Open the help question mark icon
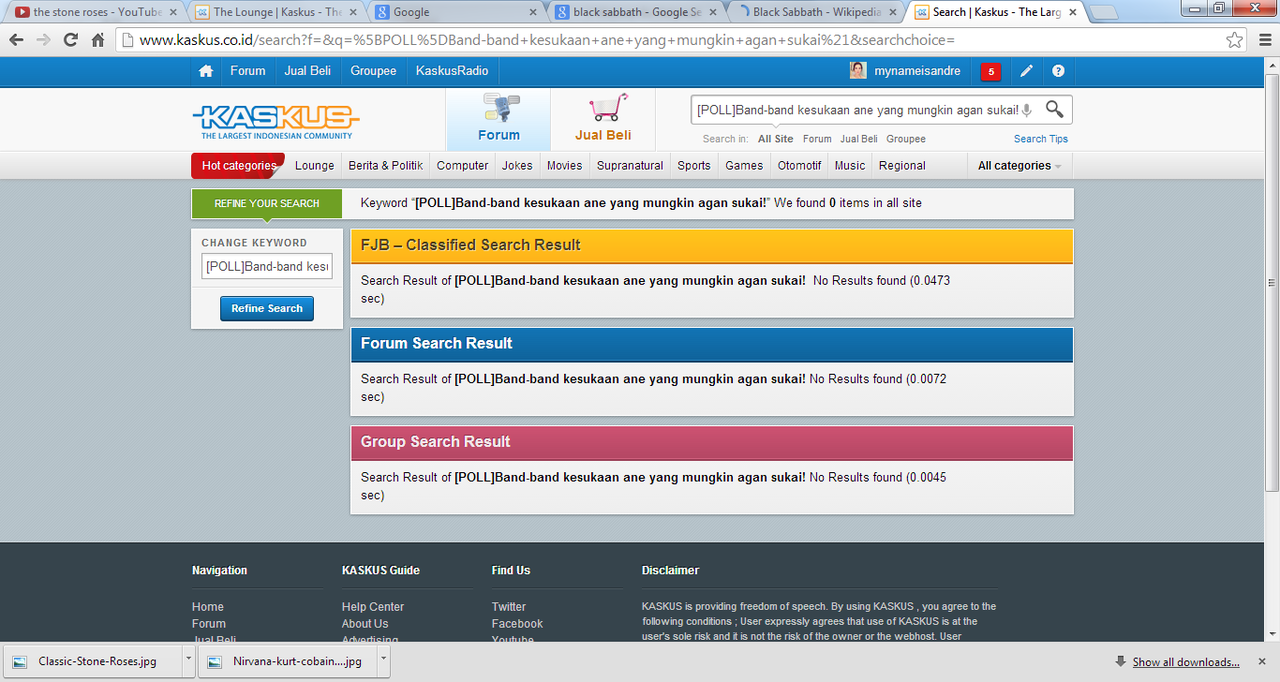Viewport: 1280px width, 682px height. coord(1058,71)
